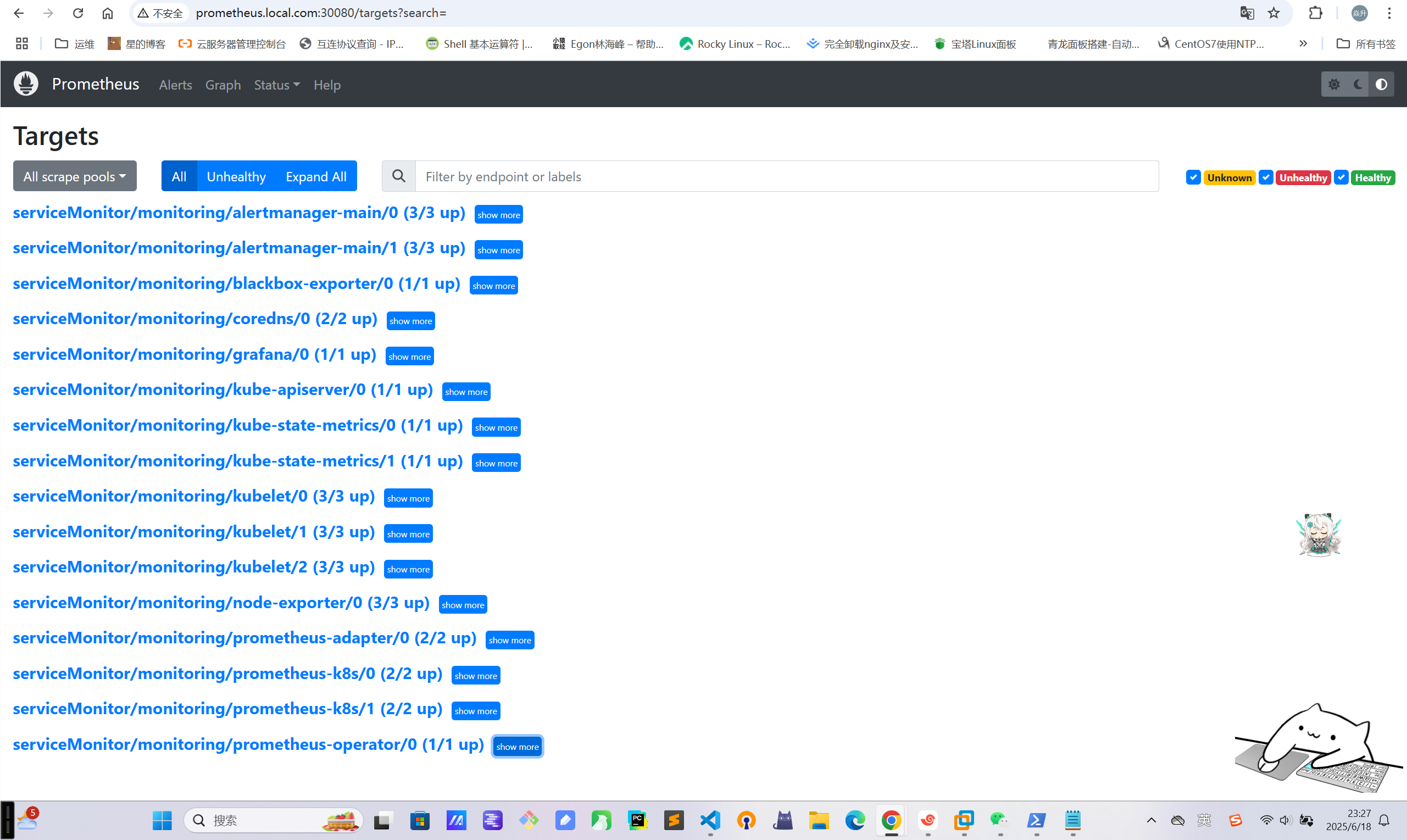Bookmark this page with the star icon
This screenshot has width=1407, height=840.
click(1273, 13)
